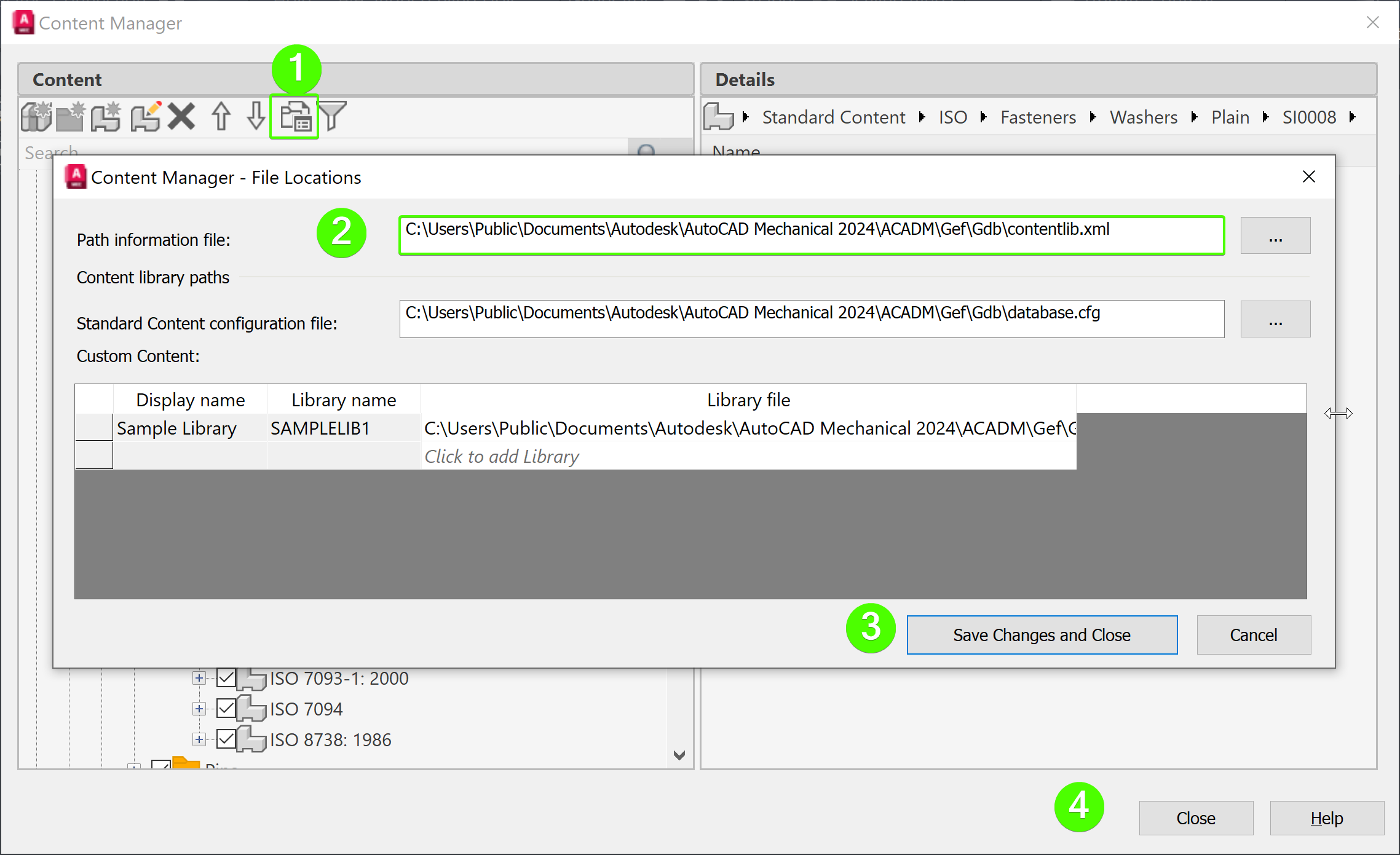Click the New Folder icon
The image size is (1400, 855).
[71, 116]
